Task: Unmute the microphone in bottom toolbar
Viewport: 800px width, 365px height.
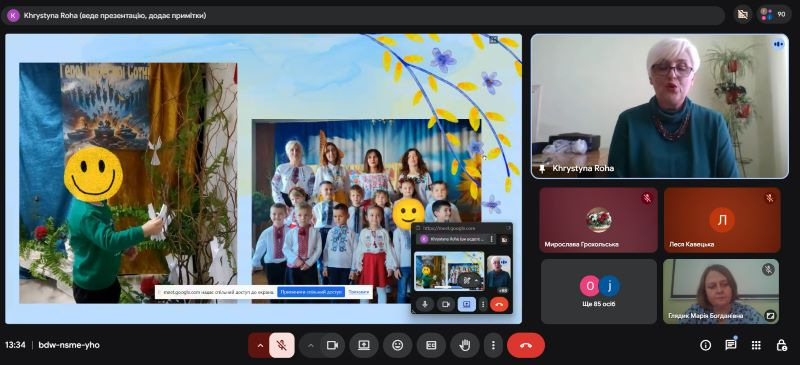Action: point(282,345)
